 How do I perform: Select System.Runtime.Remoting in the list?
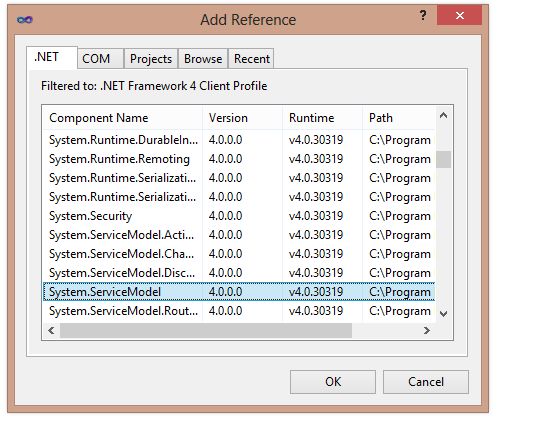tap(239, 159)
